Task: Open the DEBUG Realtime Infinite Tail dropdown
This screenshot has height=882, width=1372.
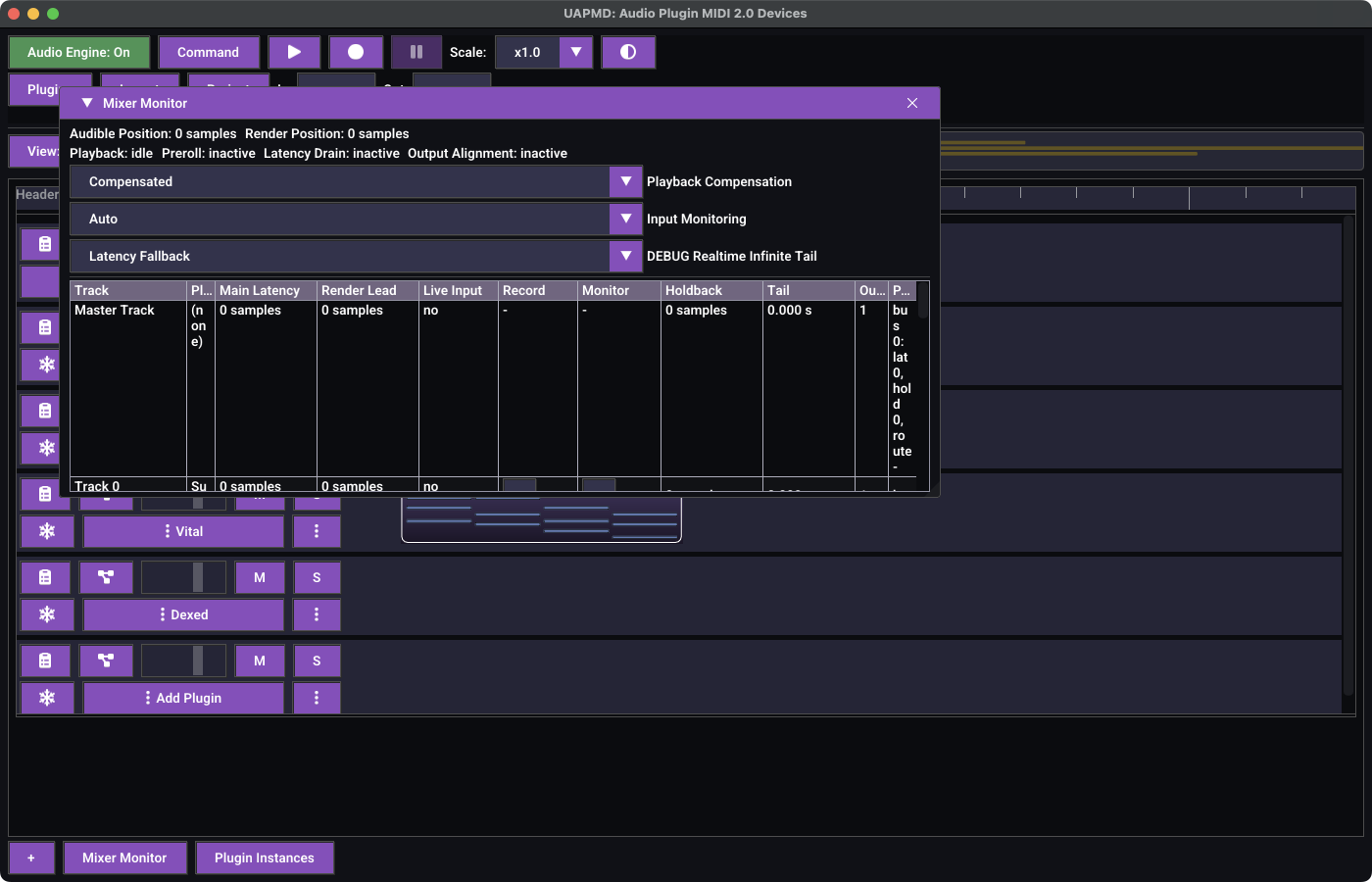Action: pos(357,256)
